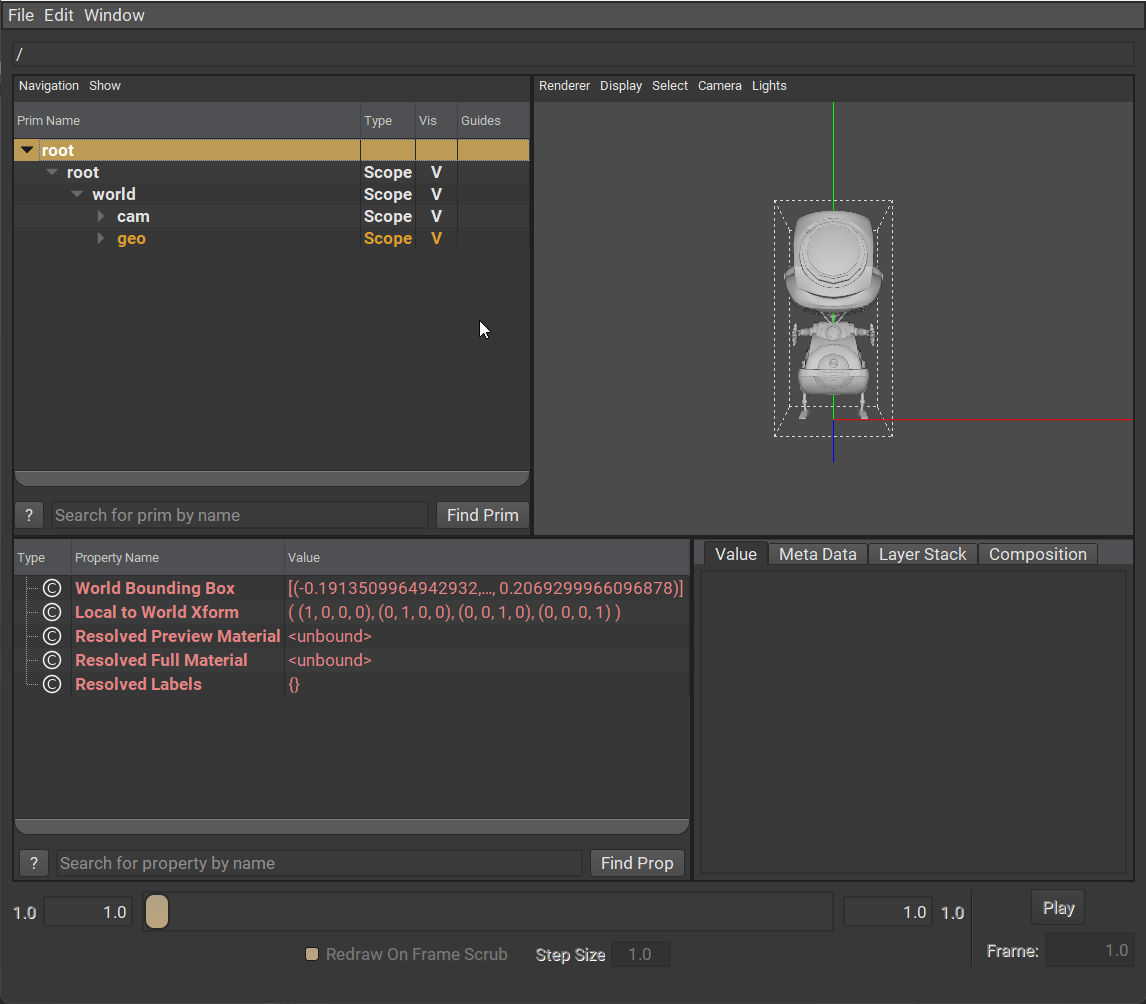Switch to the Layer Stack tab
The width and height of the screenshot is (1146, 1004).
click(x=922, y=554)
